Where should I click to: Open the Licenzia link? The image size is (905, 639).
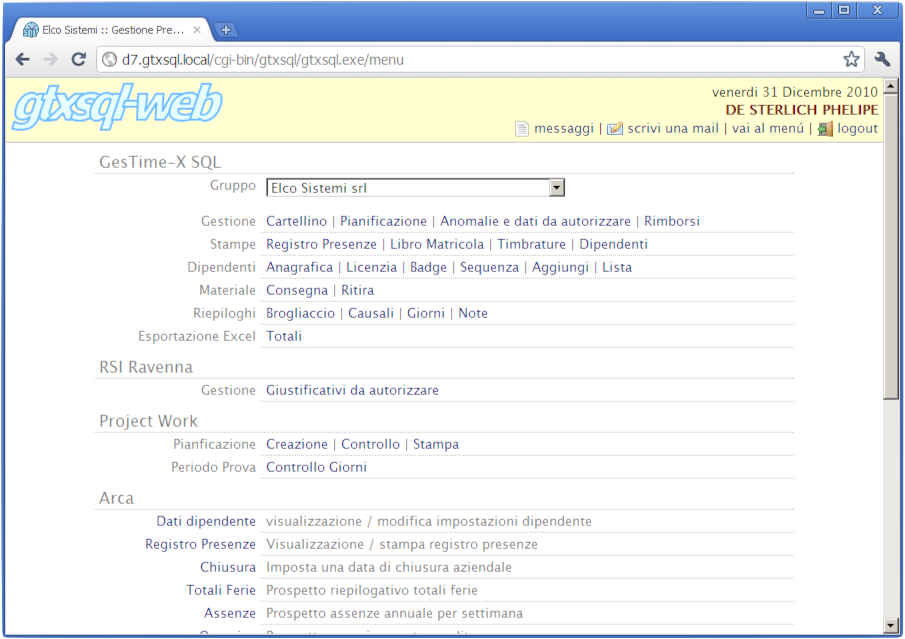tap(371, 267)
